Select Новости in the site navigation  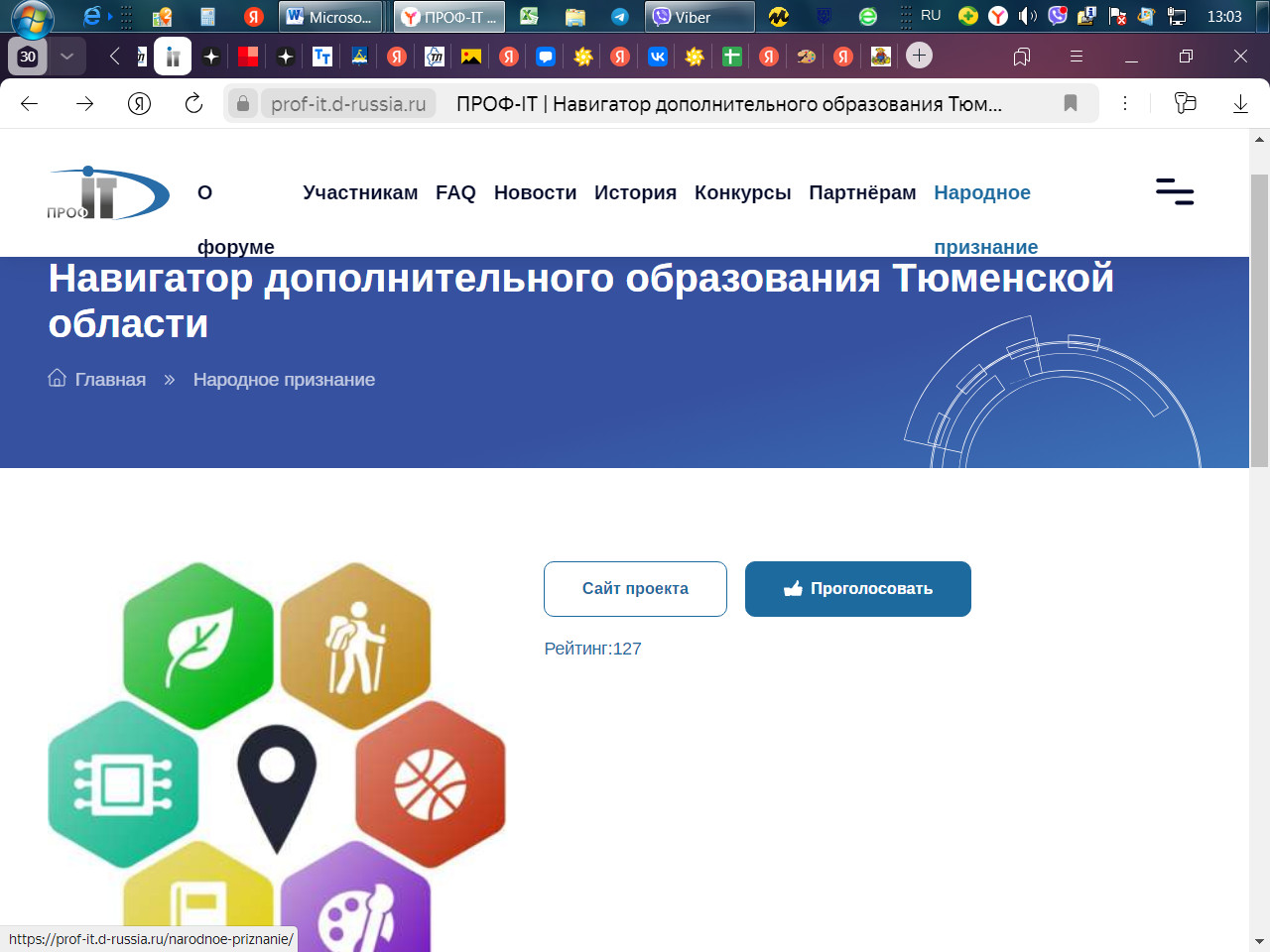click(535, 192)
